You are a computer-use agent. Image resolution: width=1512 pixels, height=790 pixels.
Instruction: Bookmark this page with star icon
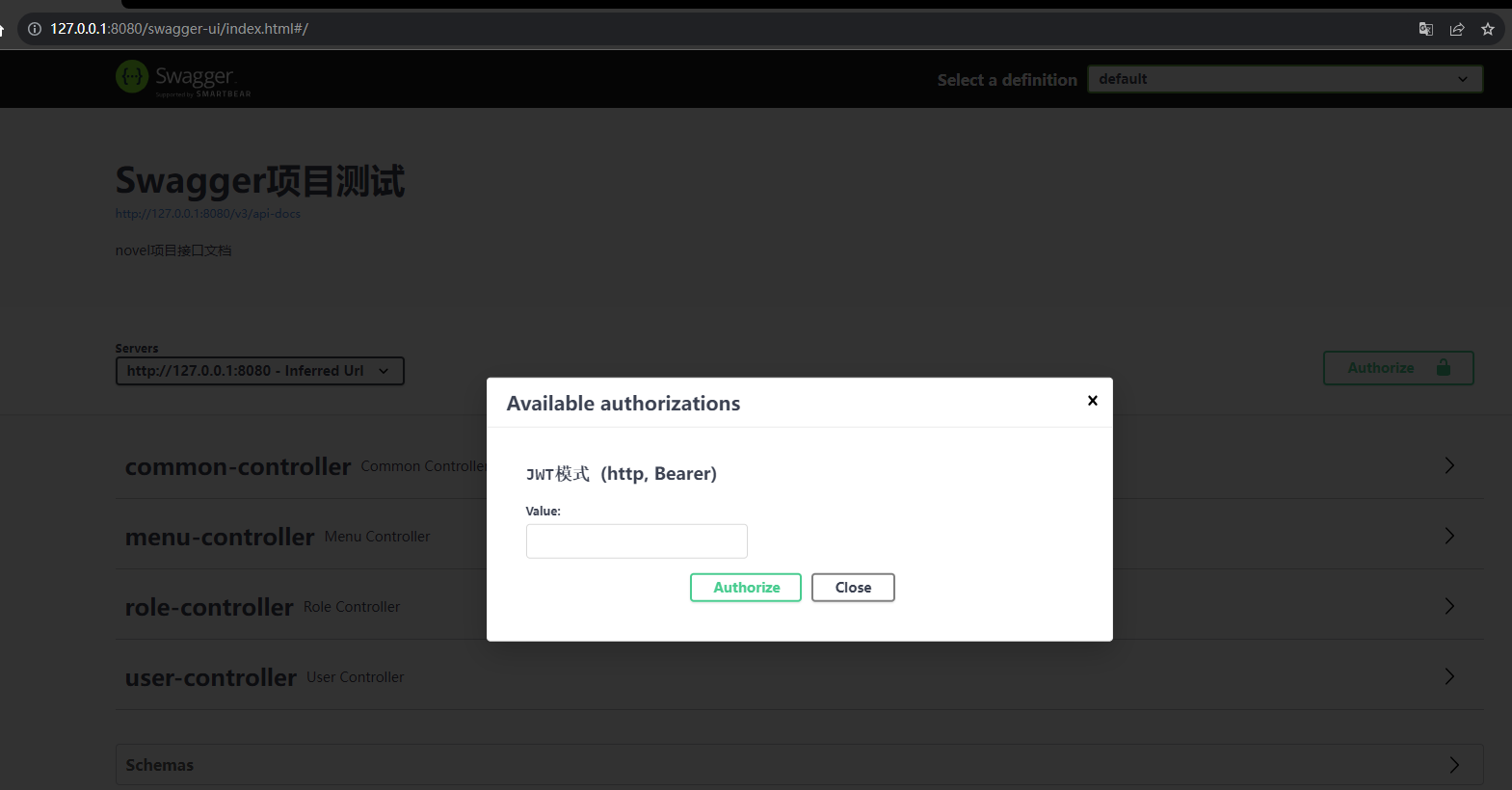(1488, 29)
